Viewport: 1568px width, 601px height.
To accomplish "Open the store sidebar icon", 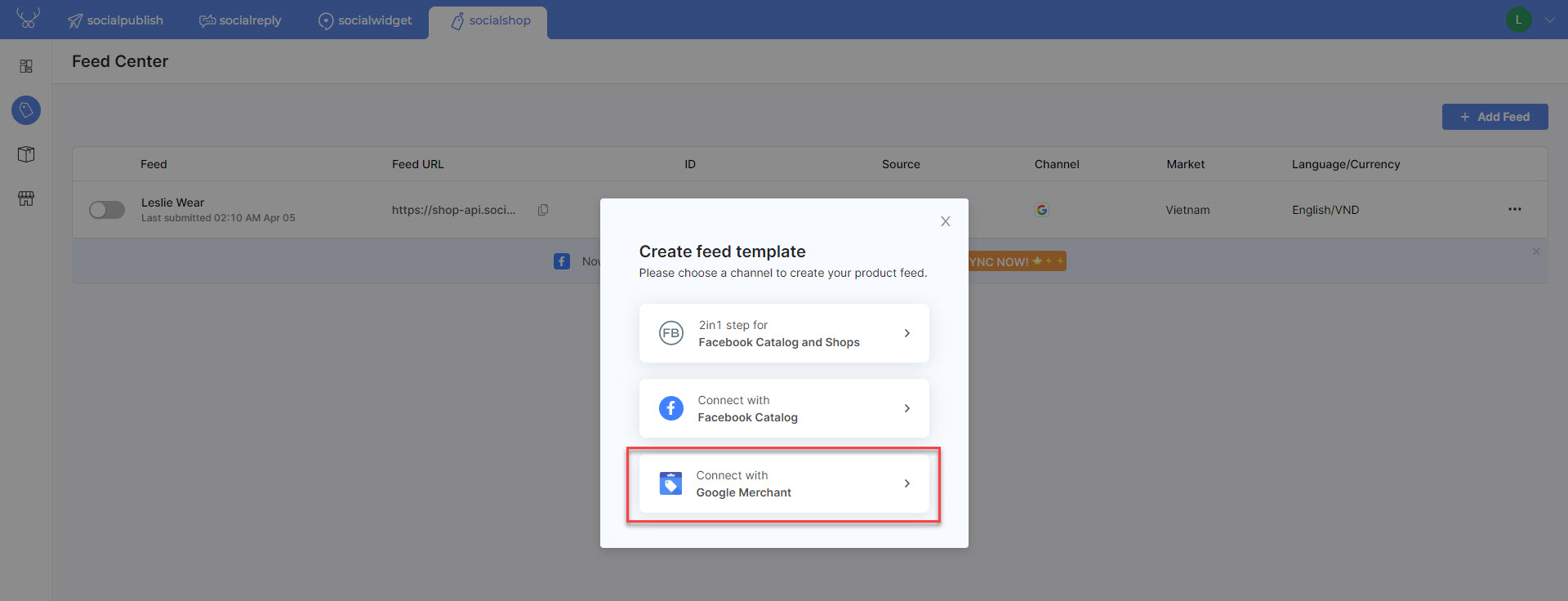I will (26, 198).
